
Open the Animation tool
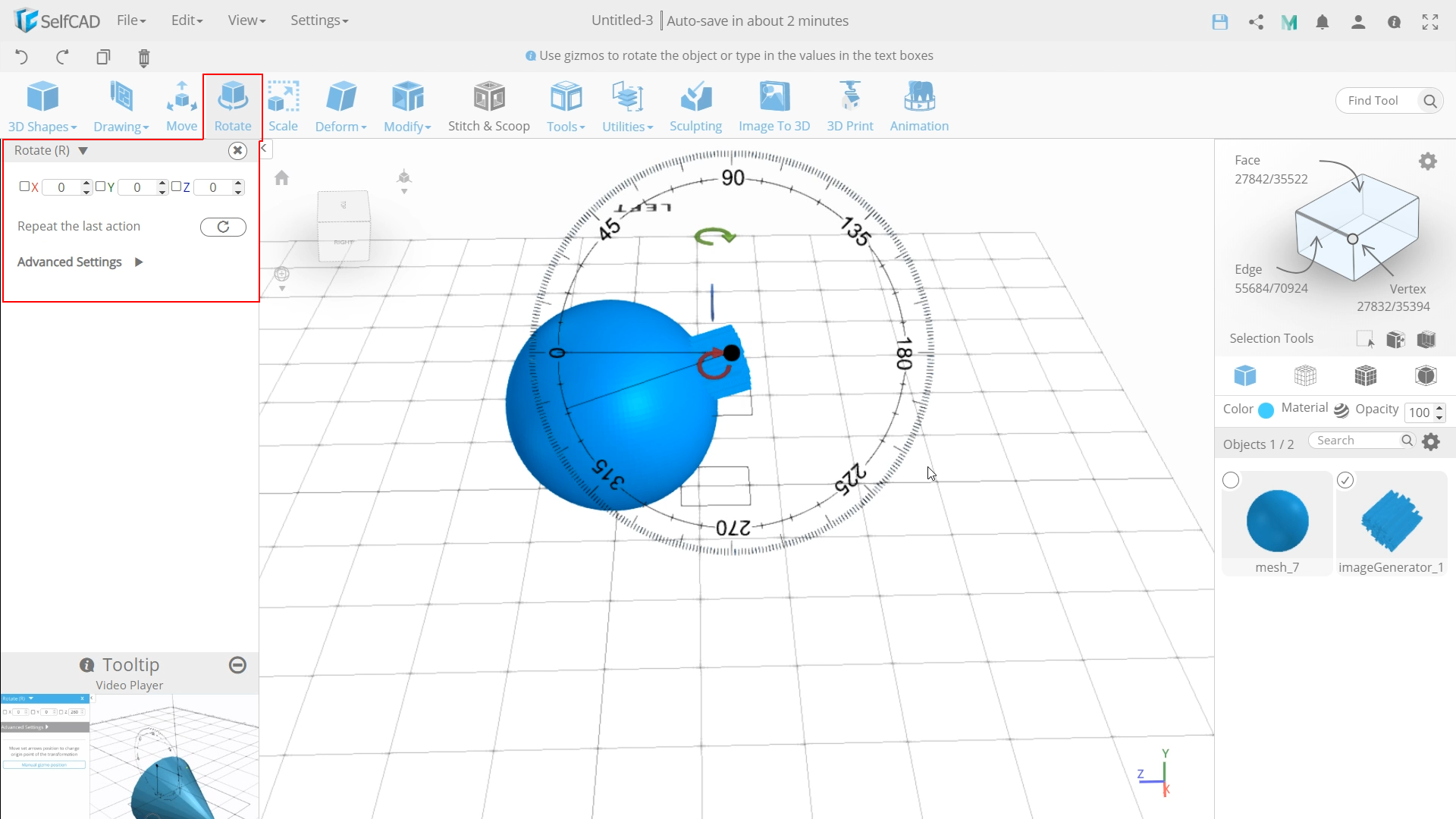click(919, 107)
